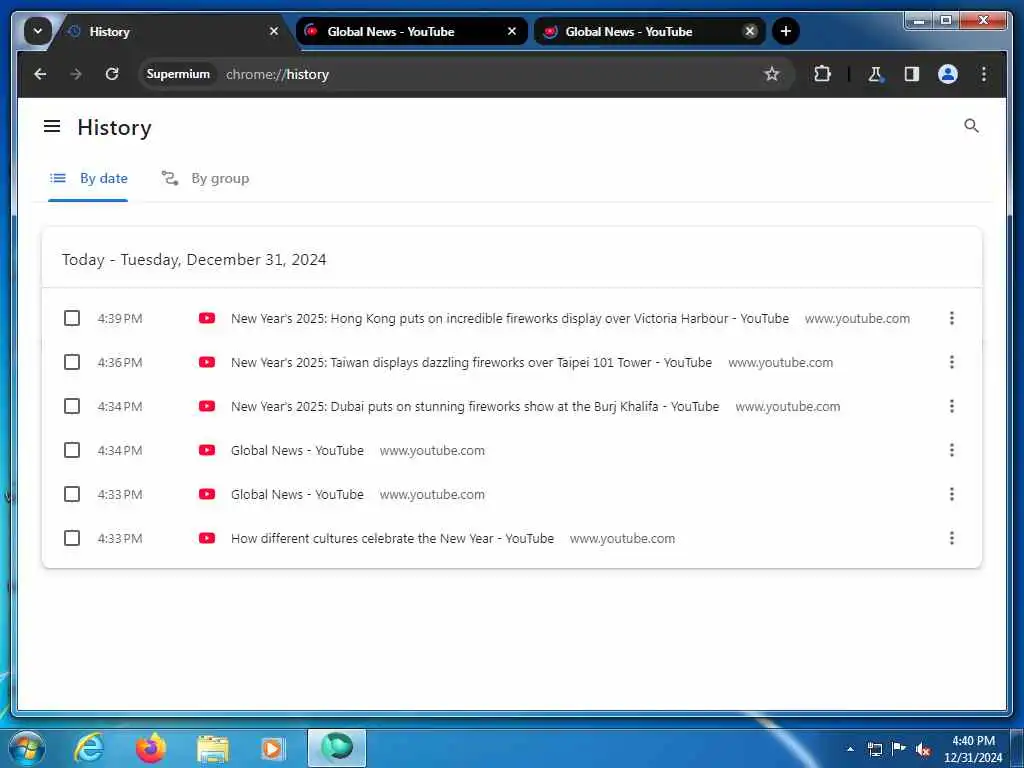Click the 4:36 PM timestamp
This screenshot has width=1024, height=768.
[120, 362]
